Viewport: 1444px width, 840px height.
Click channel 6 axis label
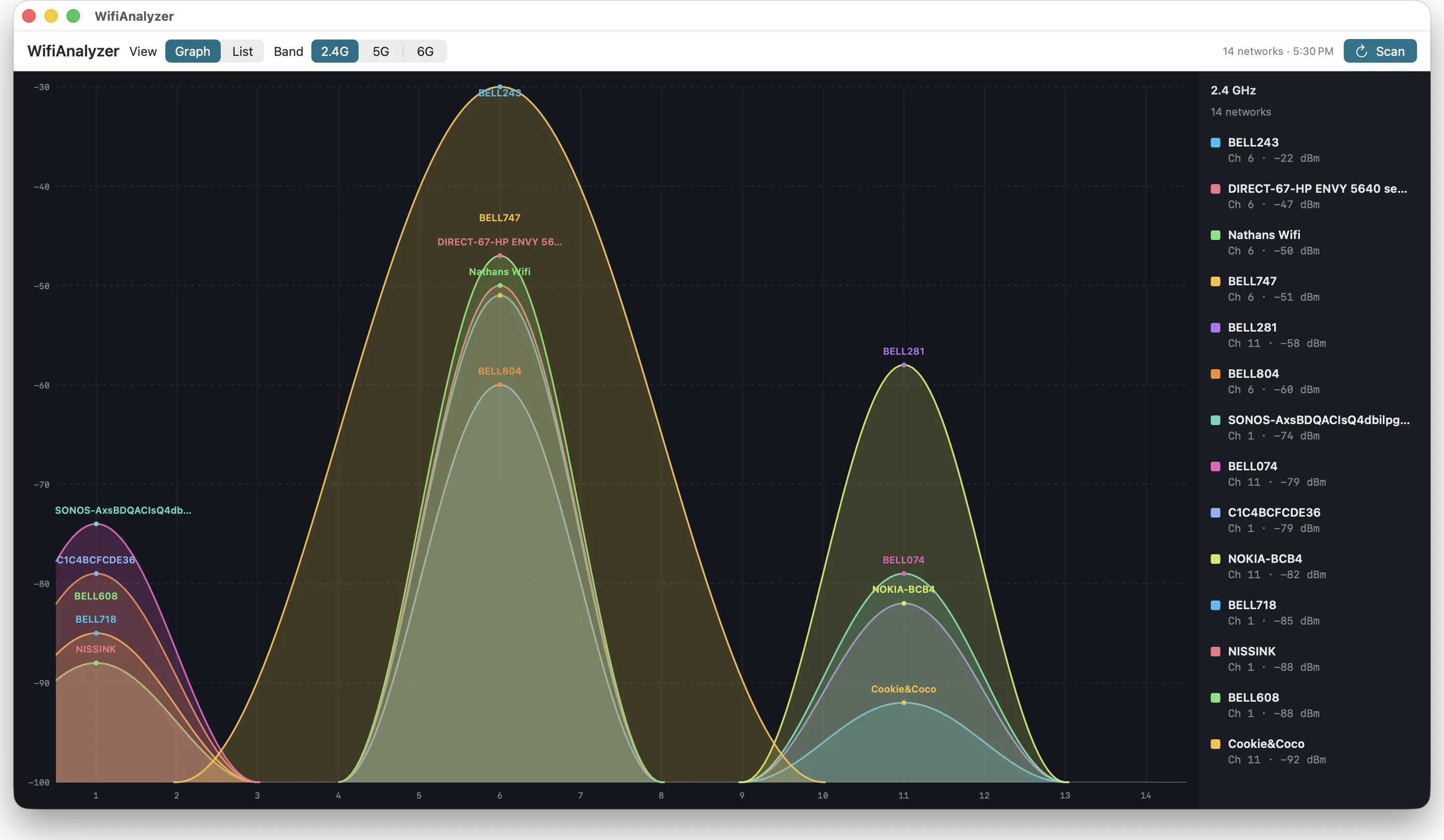(x=500, y=795)
